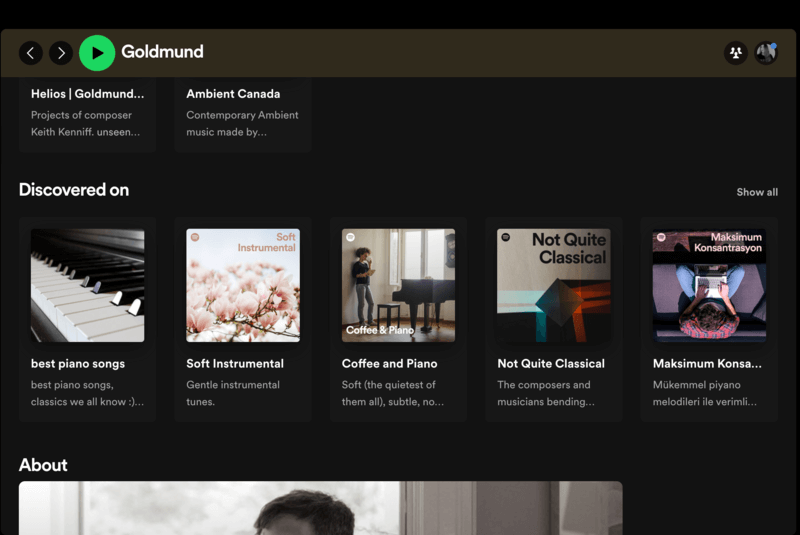Click the Soft Instrumental playlist title
The image size is (800, 535).
[x=235, y=364]
